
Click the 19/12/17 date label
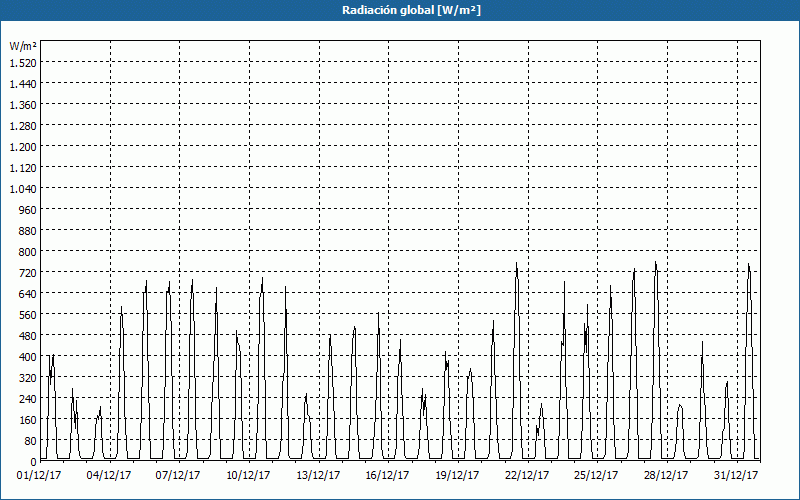coord(457,475)
